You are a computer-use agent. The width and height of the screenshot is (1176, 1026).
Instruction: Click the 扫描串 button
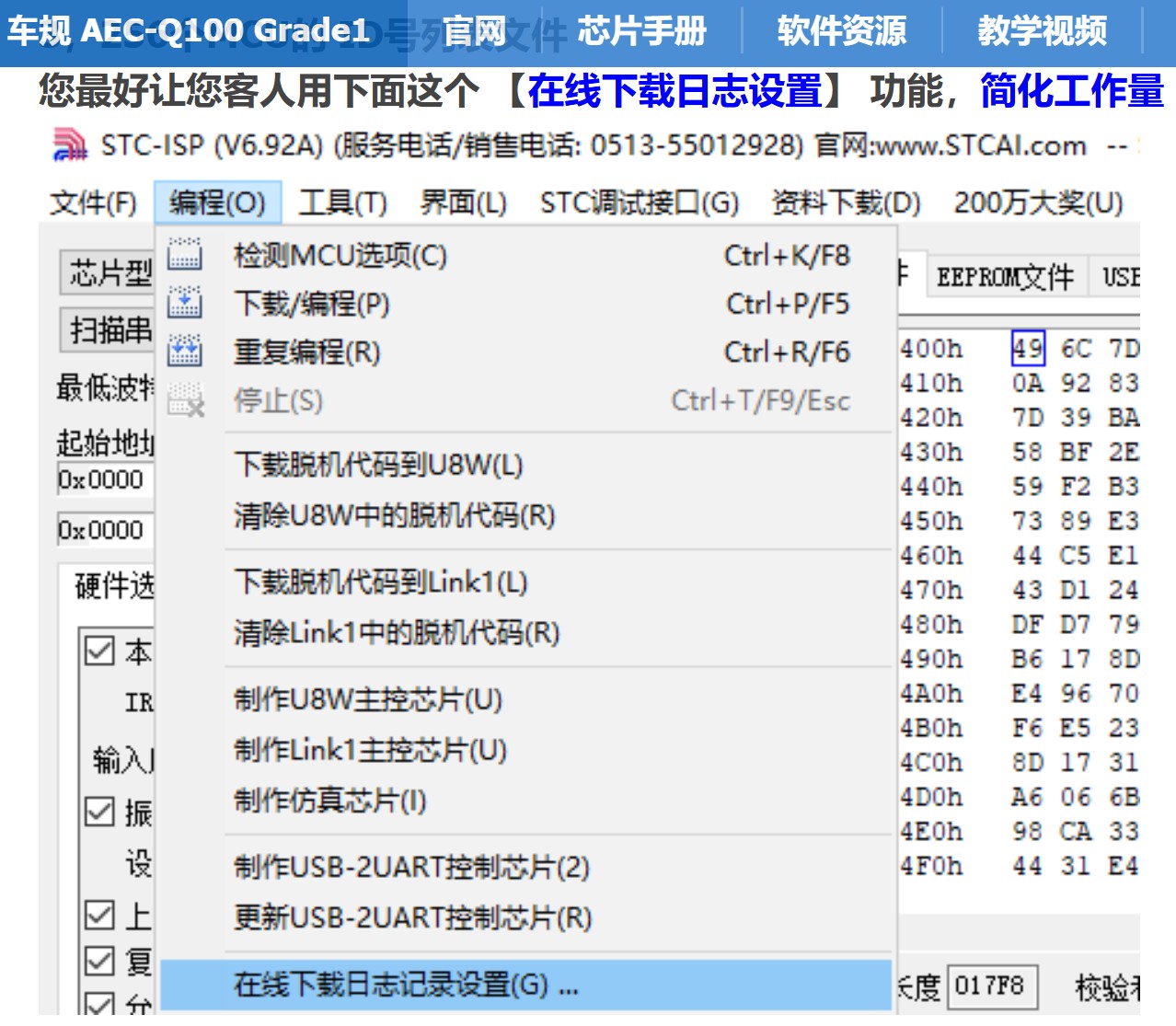(x=108, y=329)
